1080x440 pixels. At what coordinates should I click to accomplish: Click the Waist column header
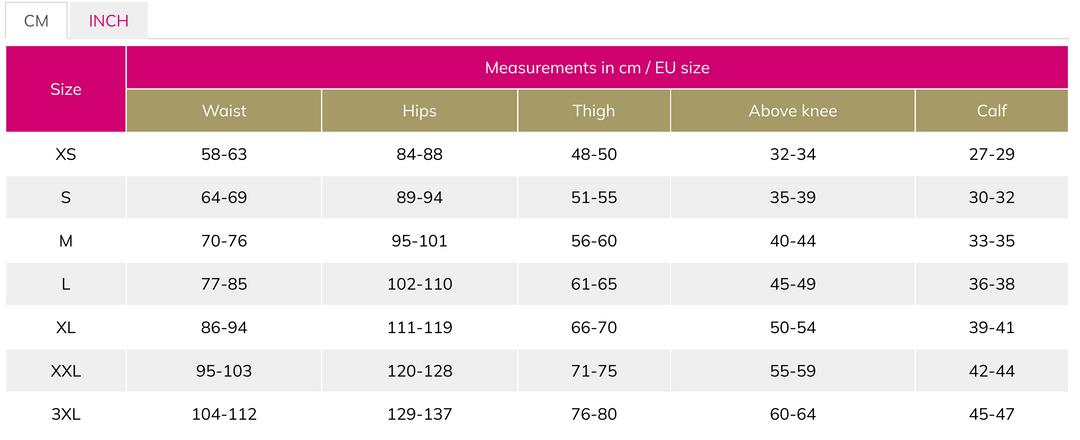coord(224,111)
